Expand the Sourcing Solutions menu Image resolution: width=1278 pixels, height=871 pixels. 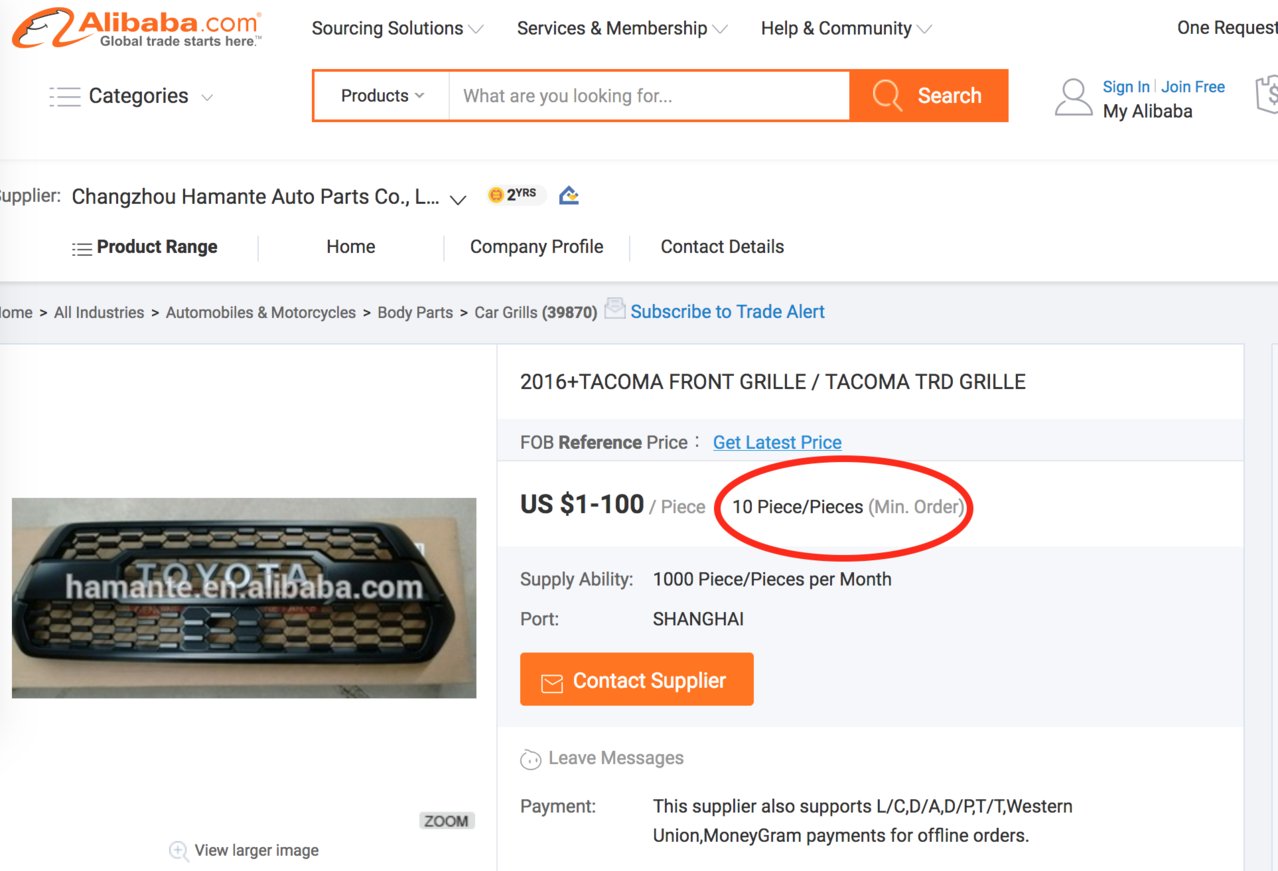click(x=397, y=28)
